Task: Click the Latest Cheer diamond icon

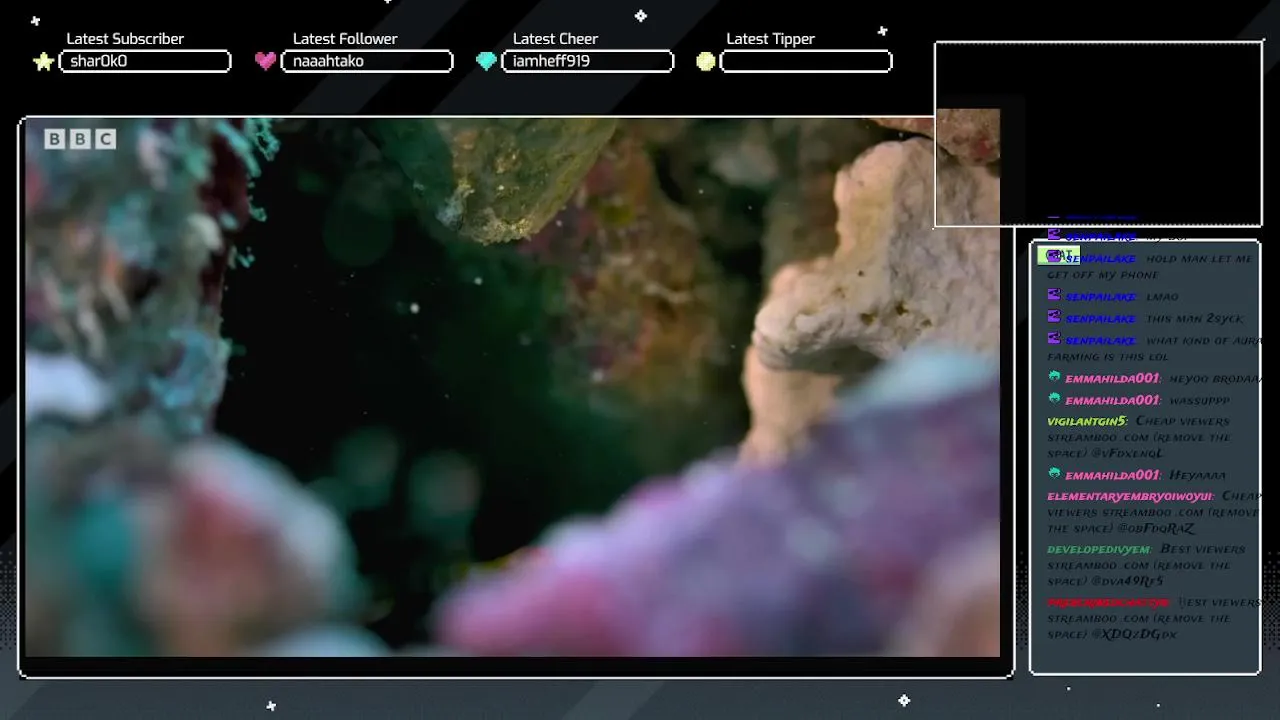Action: [x=486, y=61]
